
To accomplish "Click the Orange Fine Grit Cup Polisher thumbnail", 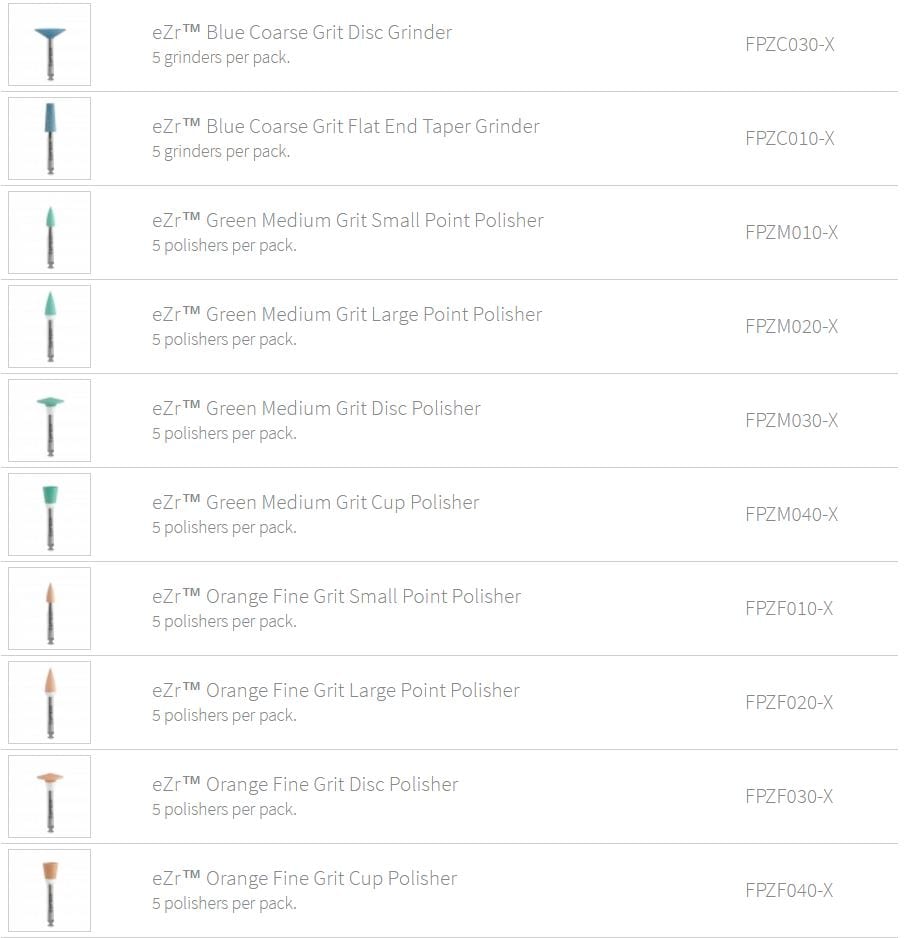I will pyautogui.click(x=50, y=890).
